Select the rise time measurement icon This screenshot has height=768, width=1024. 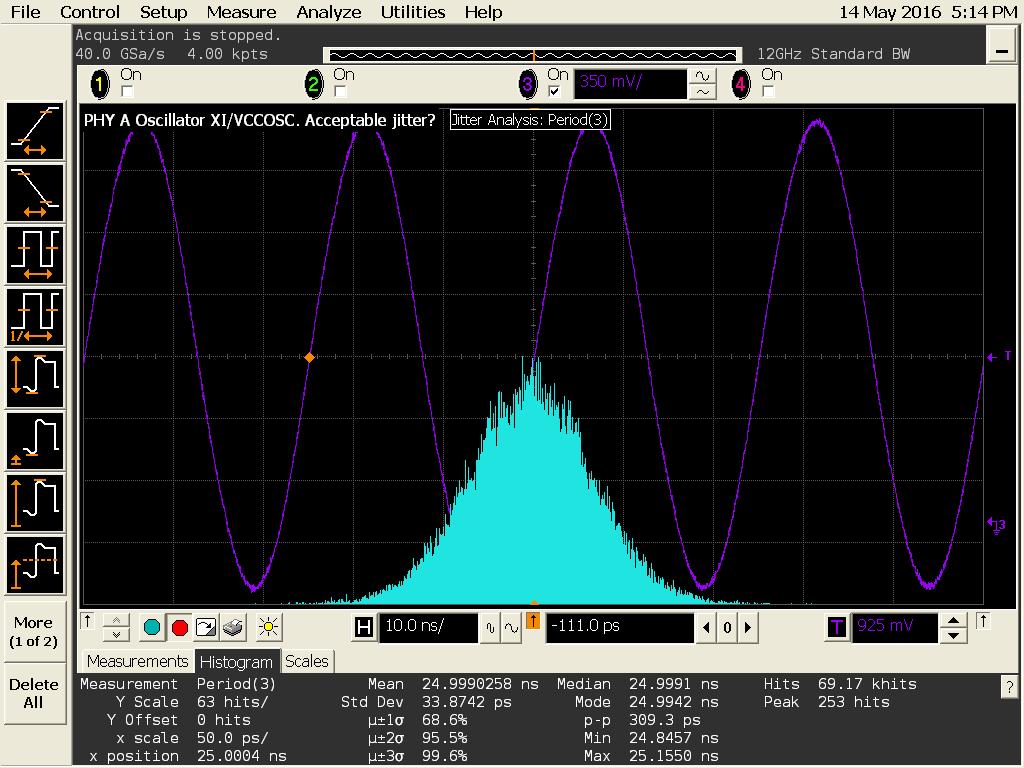coord(35,131)
